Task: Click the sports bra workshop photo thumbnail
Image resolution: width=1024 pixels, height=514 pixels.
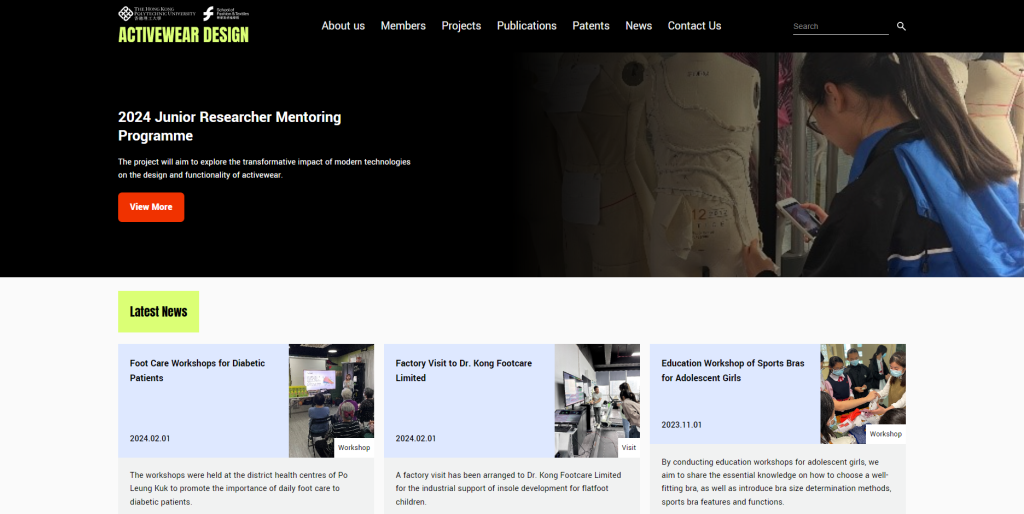Action: point(862,390)
